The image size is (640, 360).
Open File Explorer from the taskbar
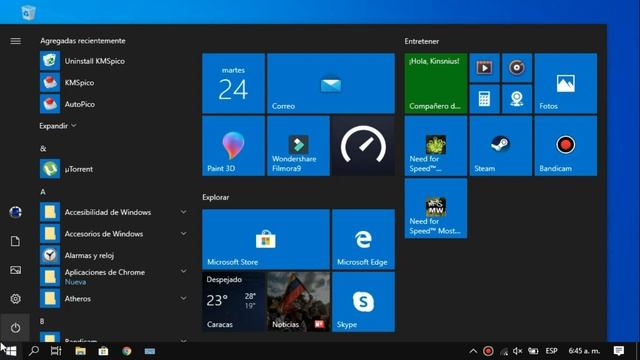pos(80,351)
